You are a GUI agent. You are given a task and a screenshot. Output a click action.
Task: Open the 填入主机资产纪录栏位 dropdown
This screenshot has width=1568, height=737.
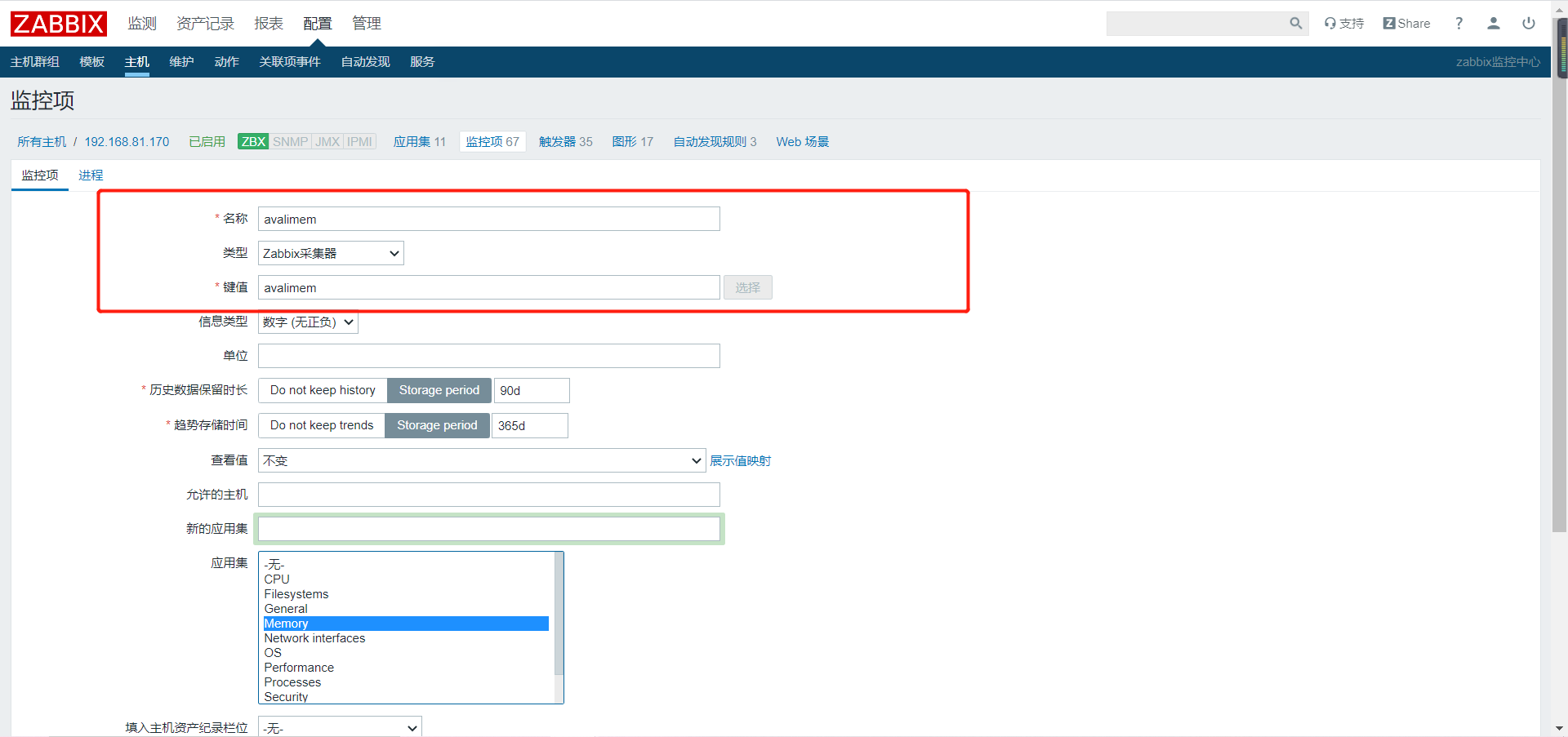340,727
